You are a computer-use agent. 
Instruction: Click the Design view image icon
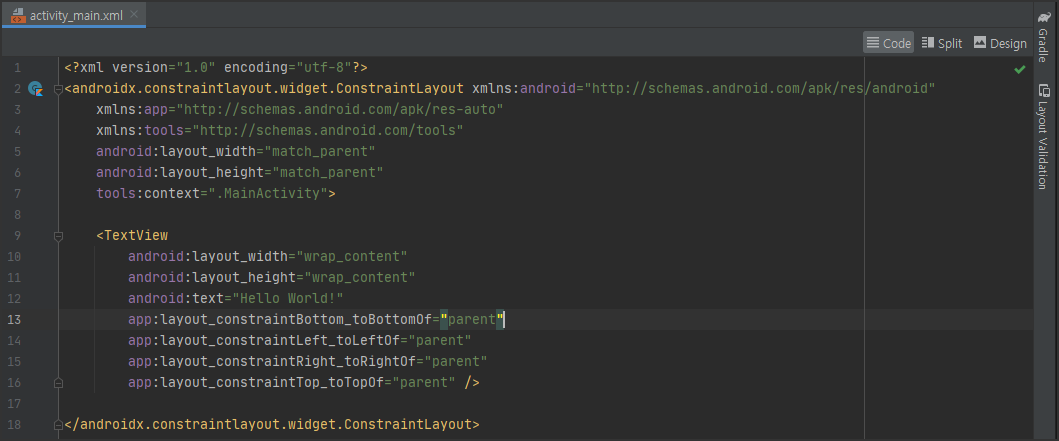tap(980, 43)
